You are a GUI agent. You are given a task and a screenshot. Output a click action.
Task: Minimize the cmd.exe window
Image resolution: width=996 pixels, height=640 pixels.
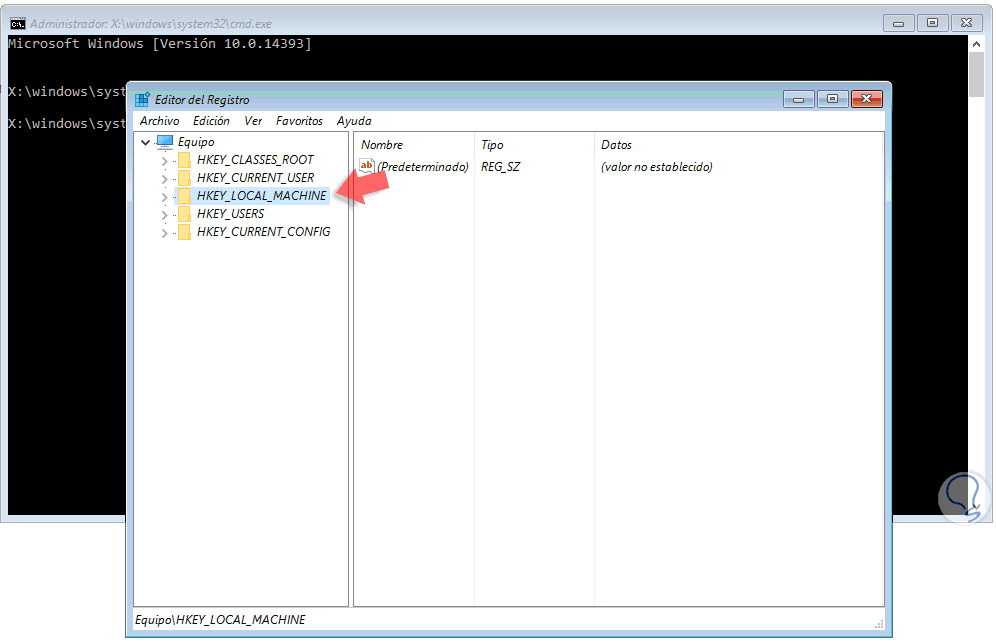898,23
